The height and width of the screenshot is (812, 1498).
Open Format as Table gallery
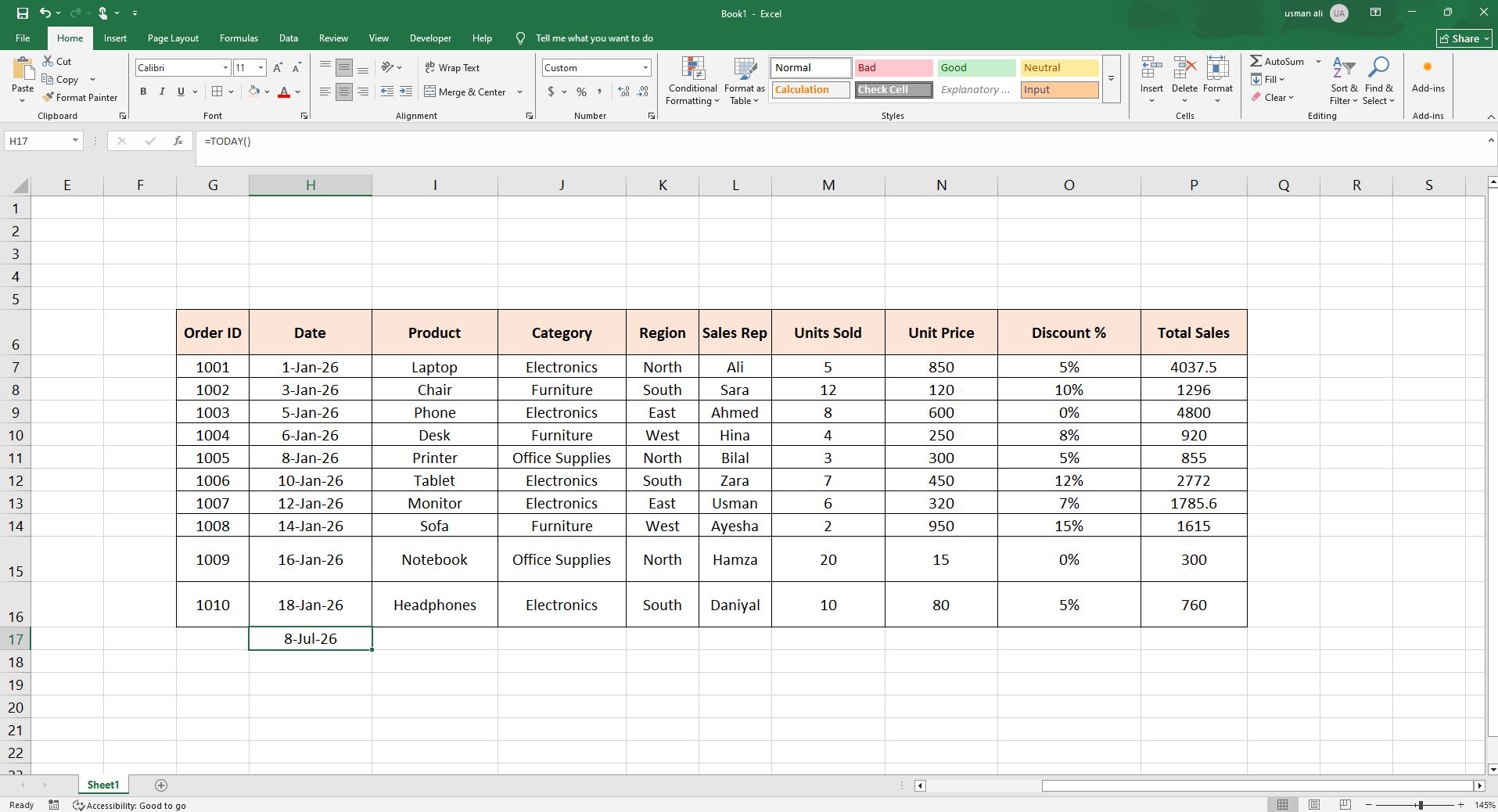click(x=745, y=81)
